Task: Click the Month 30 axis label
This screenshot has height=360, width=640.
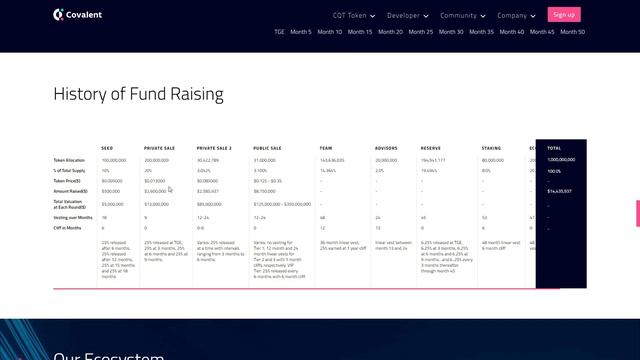Action: click(x=451, y=32)
